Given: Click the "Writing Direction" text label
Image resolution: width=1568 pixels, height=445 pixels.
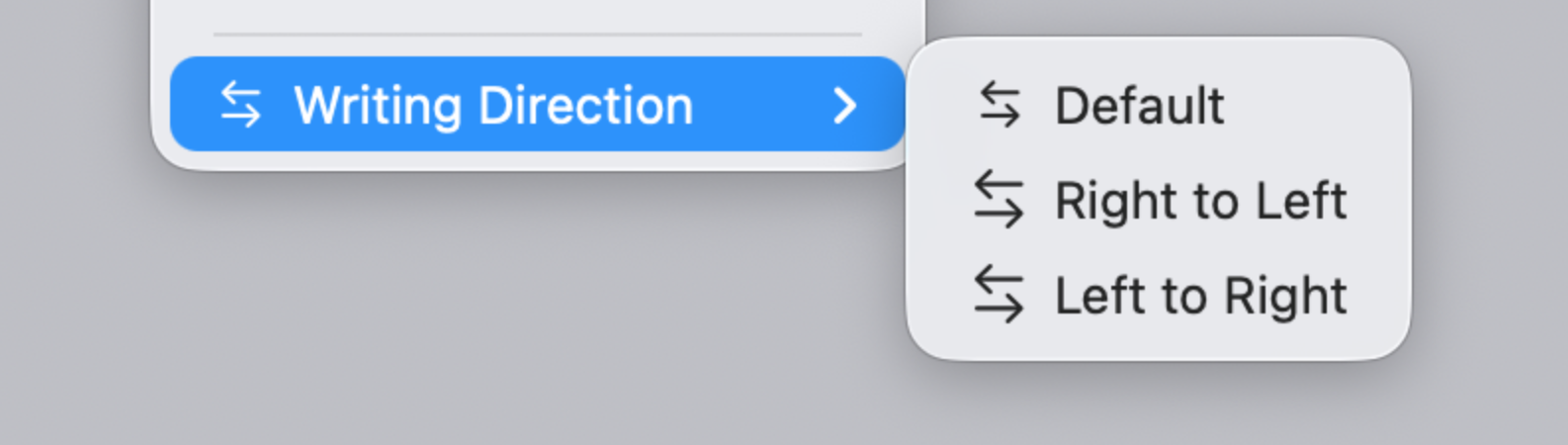Looking at the screenshot, I should [x=493, y=106].
